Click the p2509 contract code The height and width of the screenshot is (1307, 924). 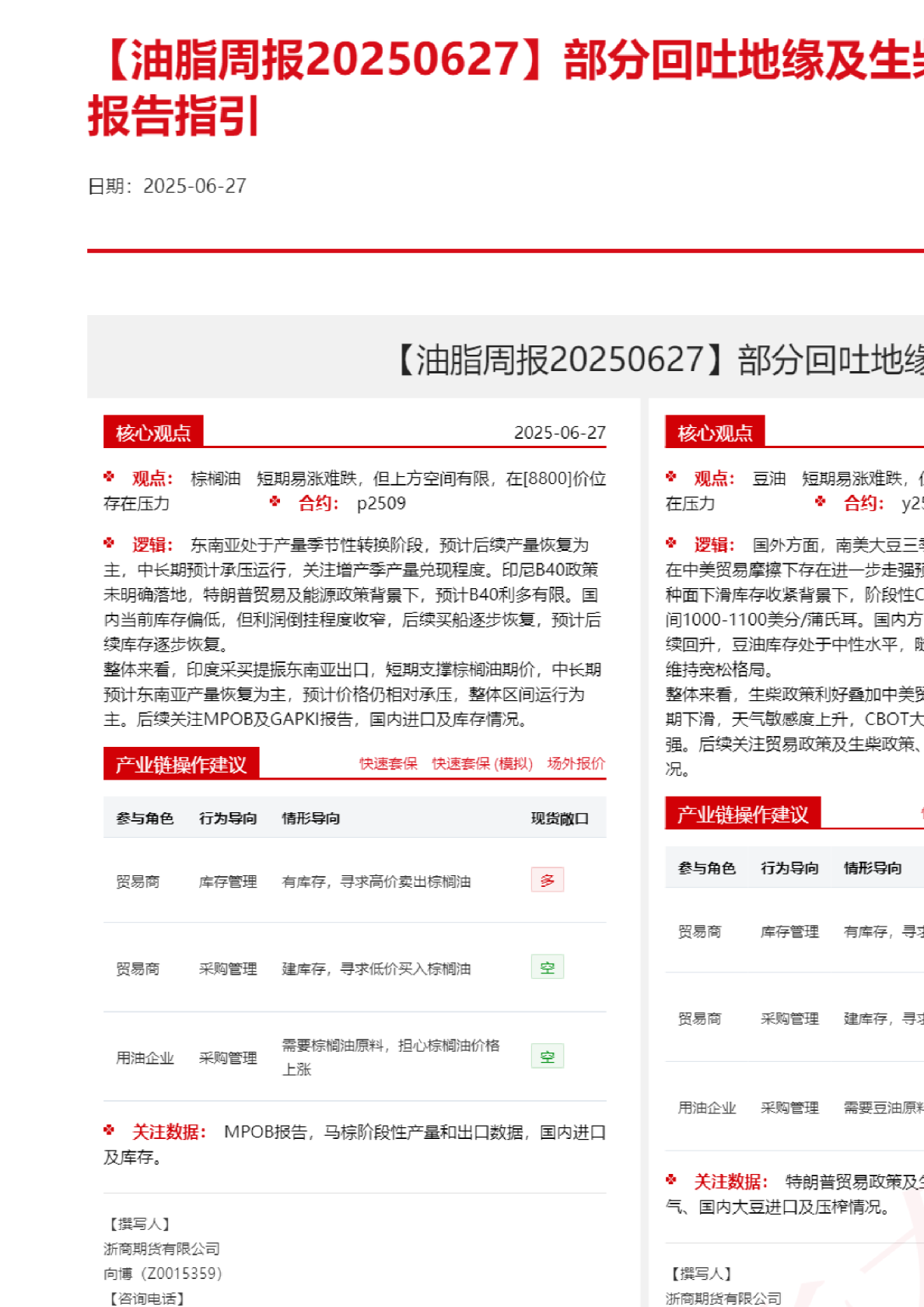click(381, 503)
